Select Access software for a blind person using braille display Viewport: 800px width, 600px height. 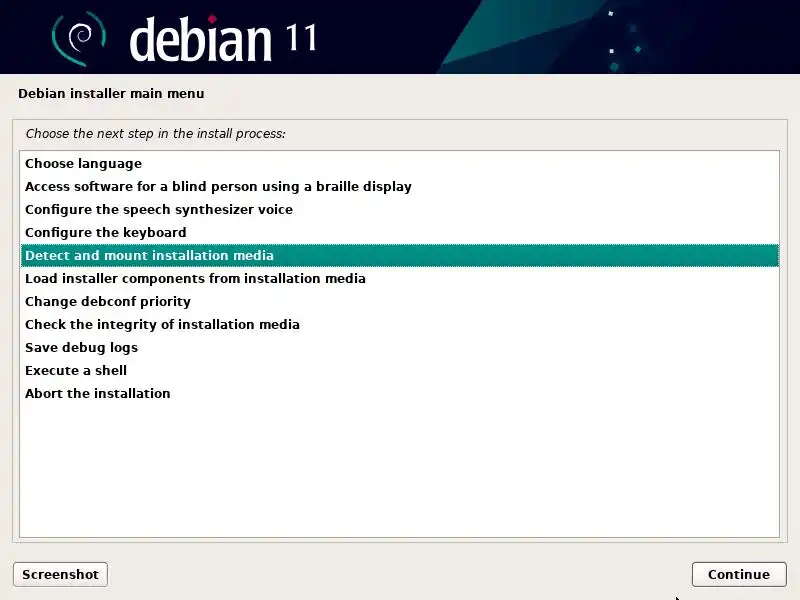(x=400, y=186)
